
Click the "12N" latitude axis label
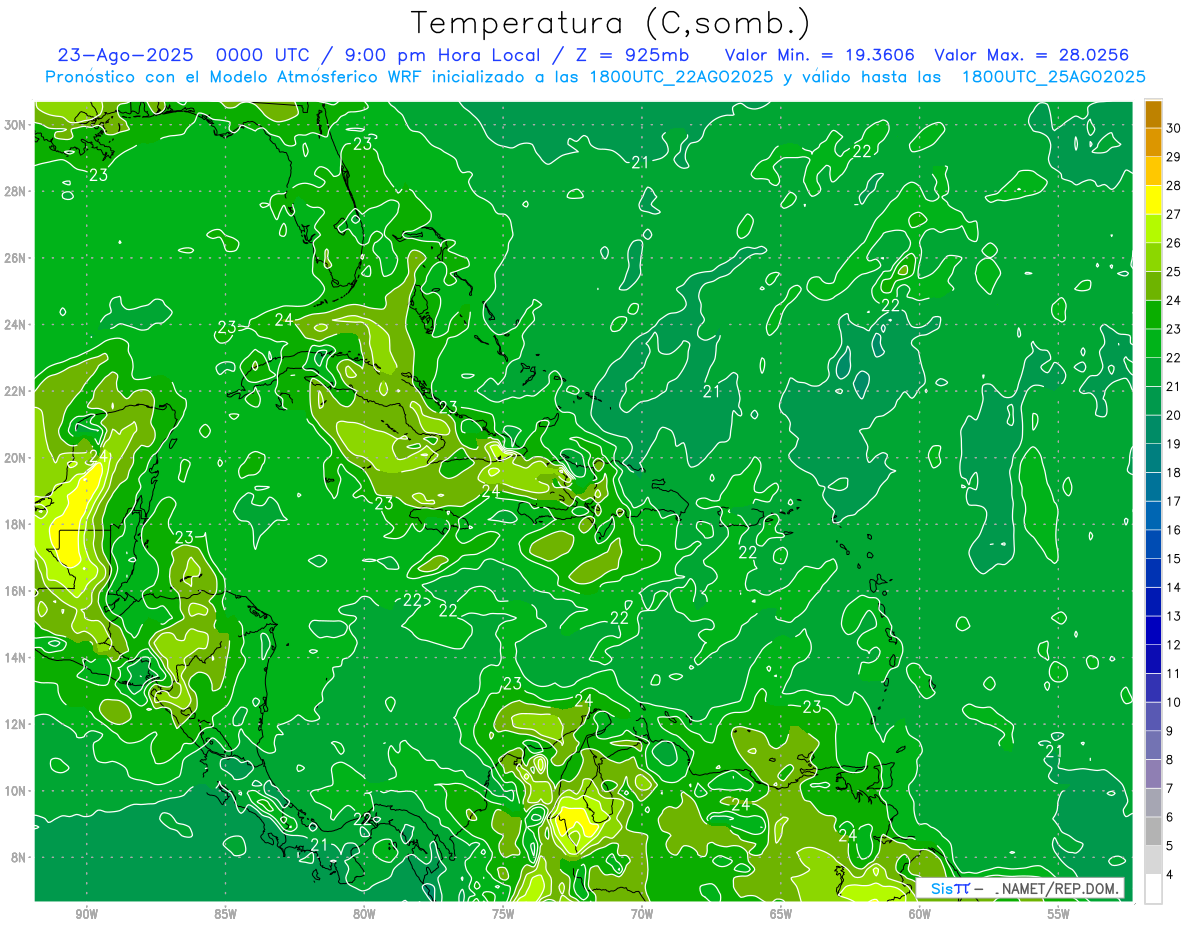tap(16, 724)
